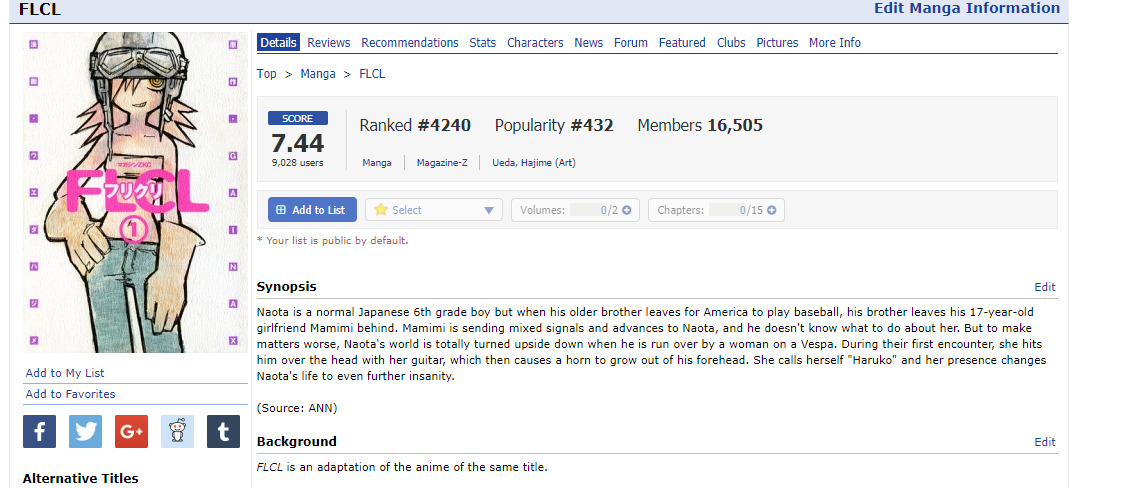Share via the Google Plus icon
Image resolution: width=1134 pixels, height=488 pixels.
tap(131, 432)
